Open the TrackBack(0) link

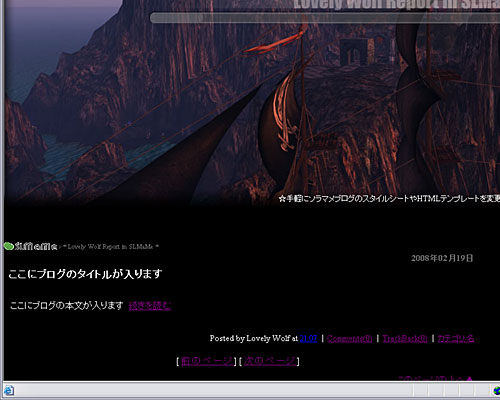tap(405, 338)
